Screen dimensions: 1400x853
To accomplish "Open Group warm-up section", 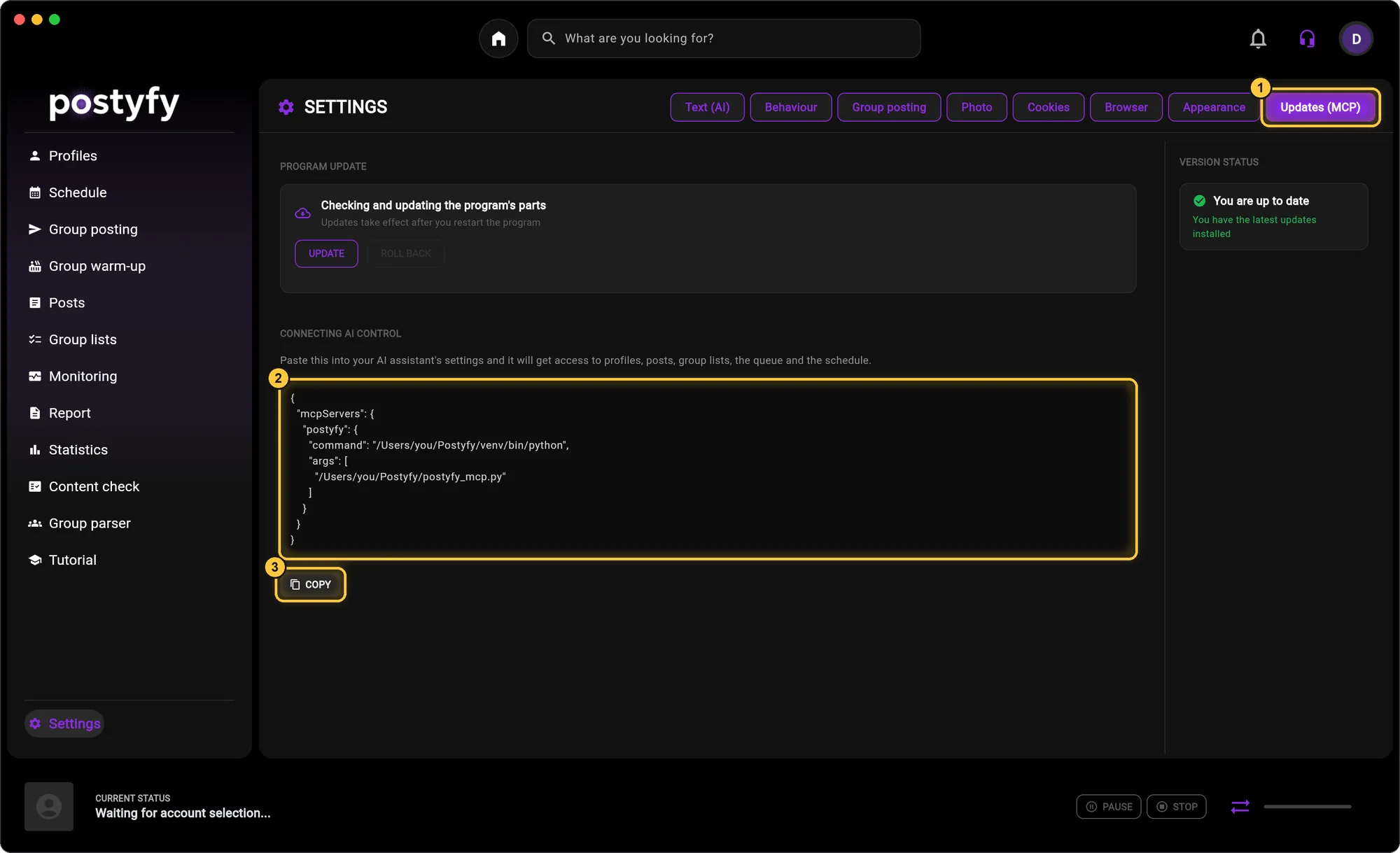I will point(87,266).
